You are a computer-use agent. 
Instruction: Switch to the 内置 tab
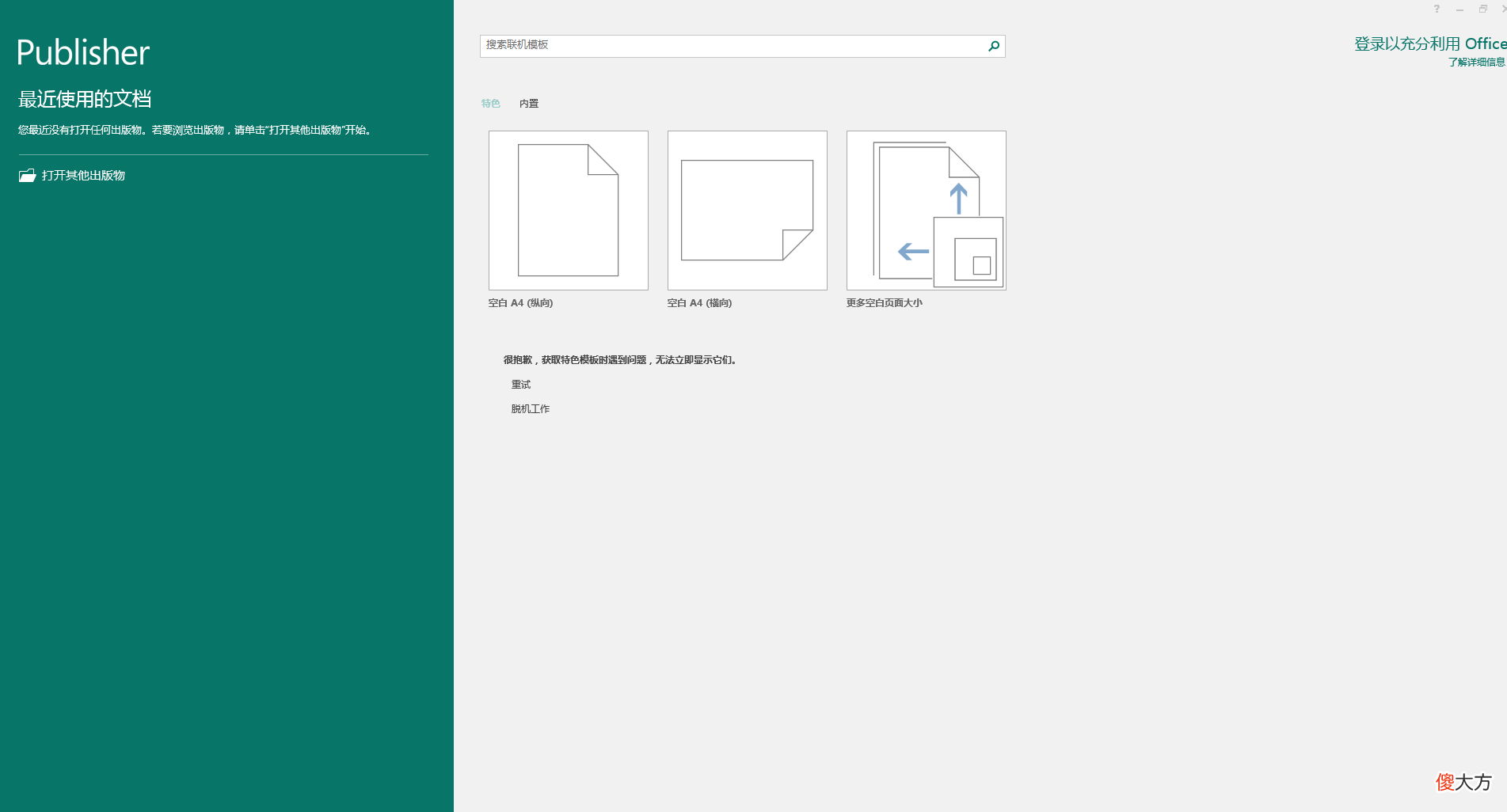[x=529, y=104]
